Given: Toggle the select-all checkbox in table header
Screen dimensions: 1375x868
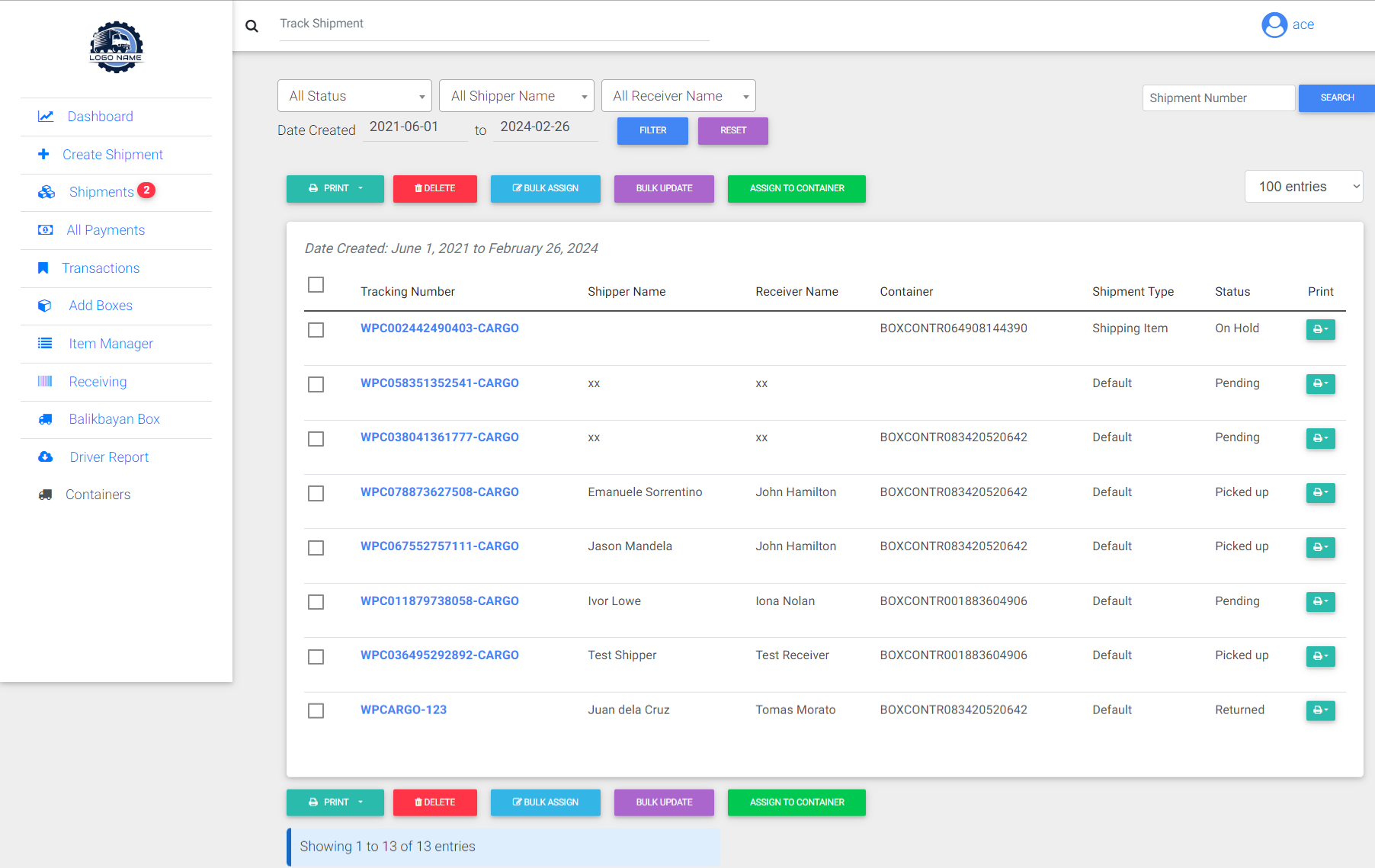Looking at the screenshot, I should tap(316, 285).
